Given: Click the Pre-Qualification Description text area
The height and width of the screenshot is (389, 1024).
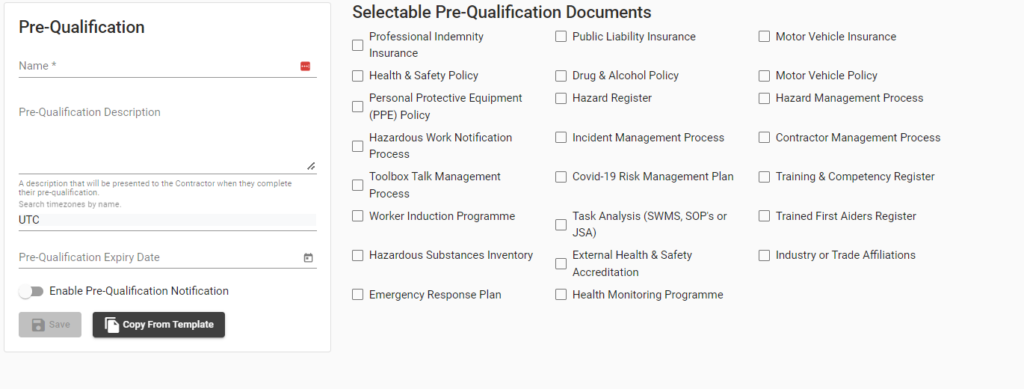Looking at the screenshot, I should tap(167, 137).
